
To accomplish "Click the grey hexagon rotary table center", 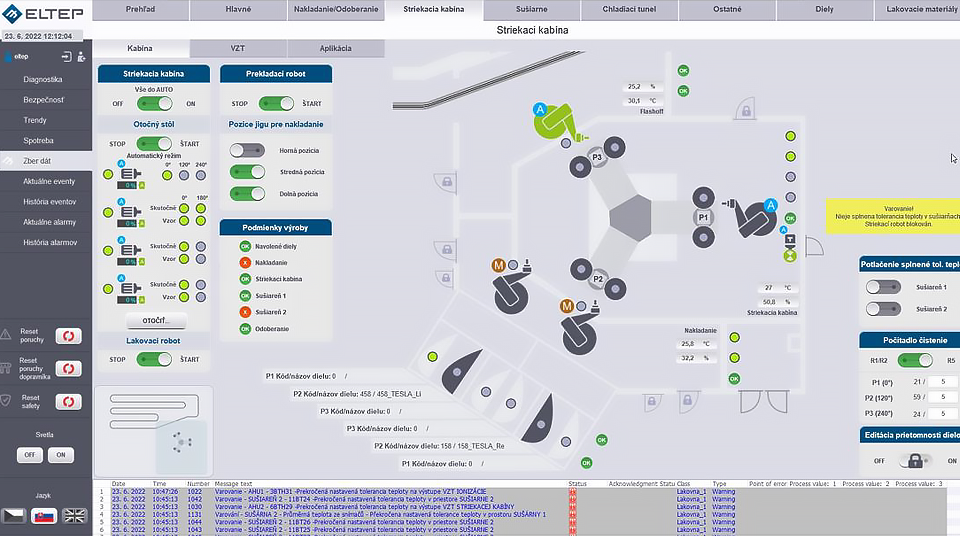I will [x=631, y=215].
